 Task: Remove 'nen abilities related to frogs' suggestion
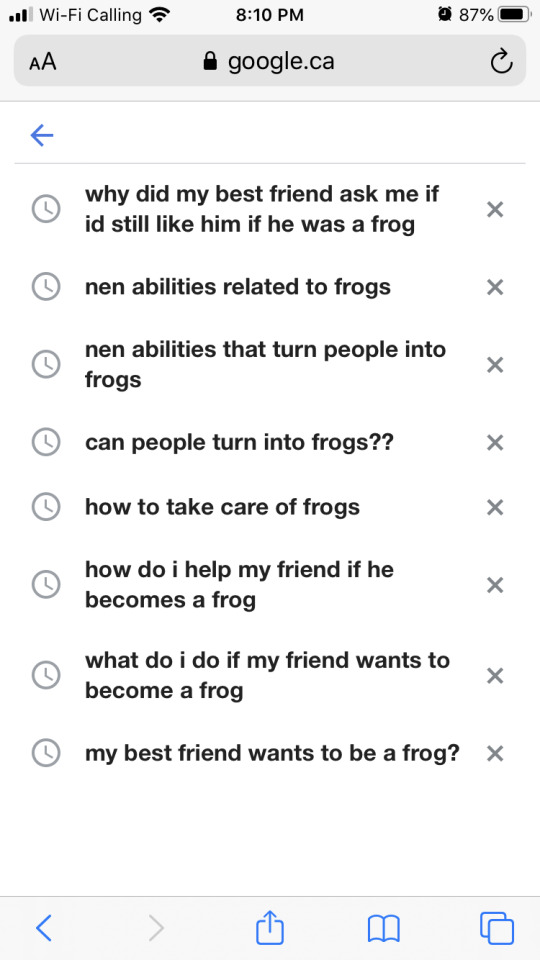pos(495,287)
